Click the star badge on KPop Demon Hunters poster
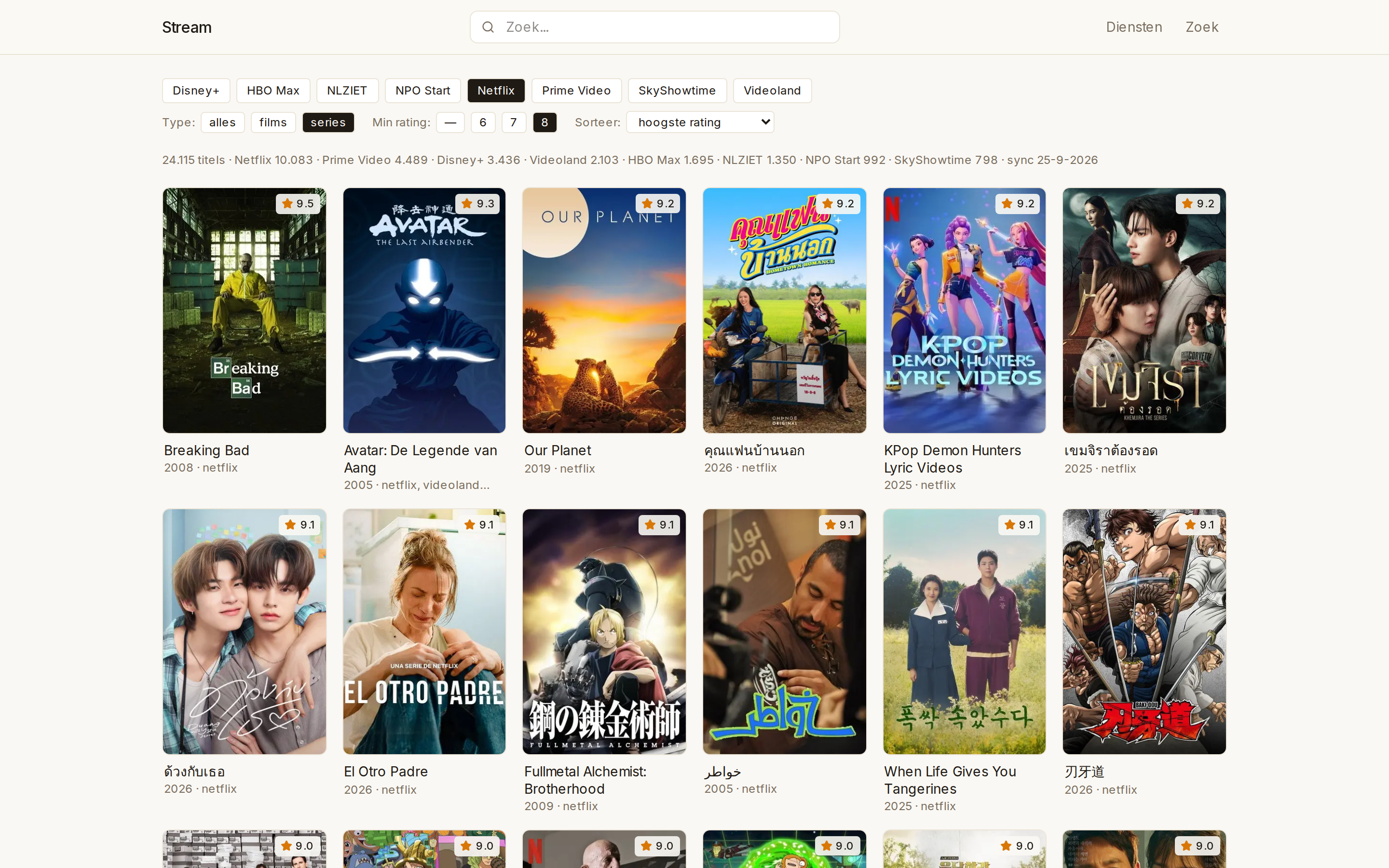Viewport: 1389px width, 868px height. click(x=1018, y=204)
